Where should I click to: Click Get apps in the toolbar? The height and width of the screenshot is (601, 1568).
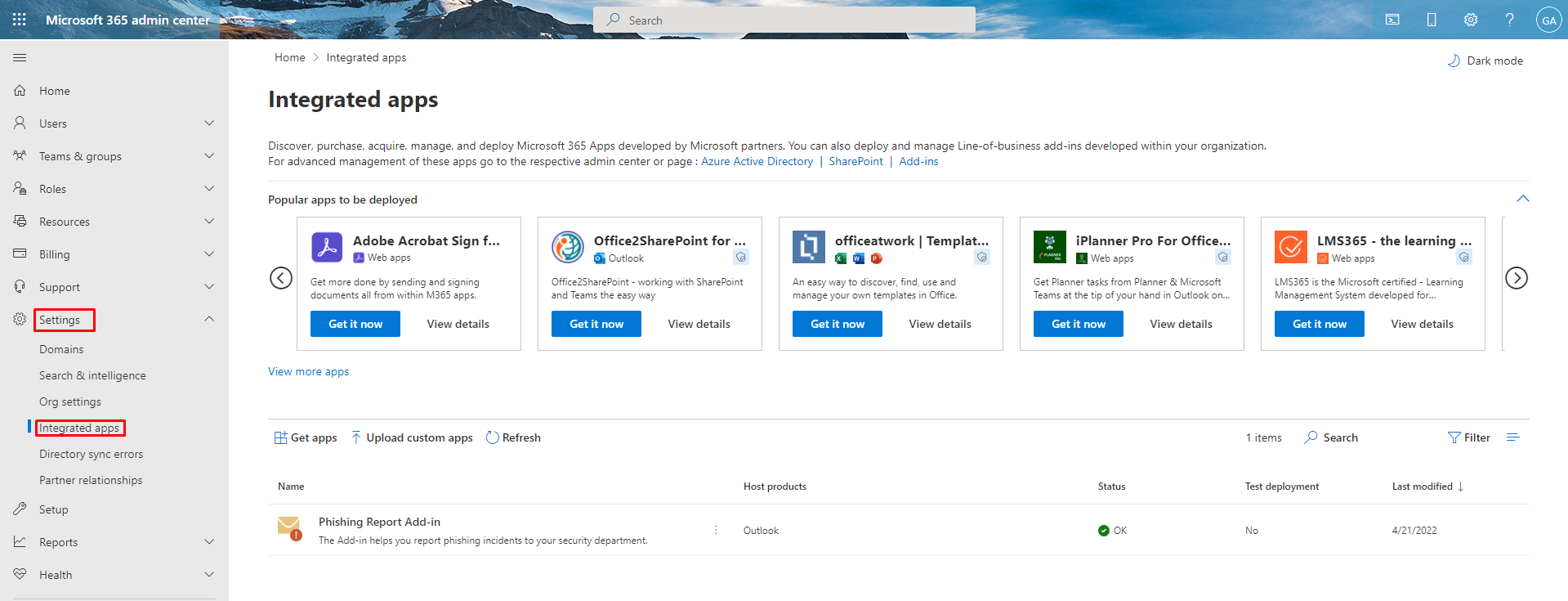pyautogui.click(x=306, y=437)
